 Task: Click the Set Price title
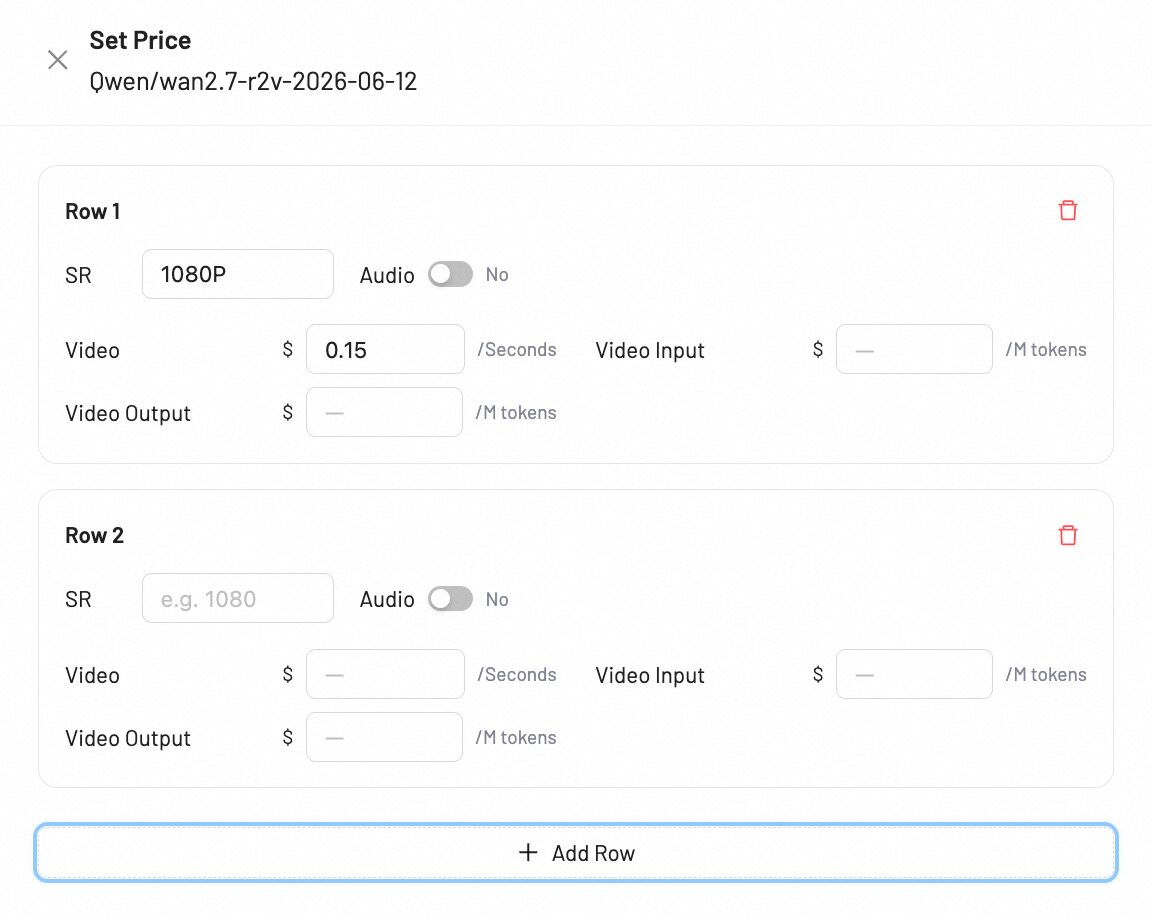(140, 40)
